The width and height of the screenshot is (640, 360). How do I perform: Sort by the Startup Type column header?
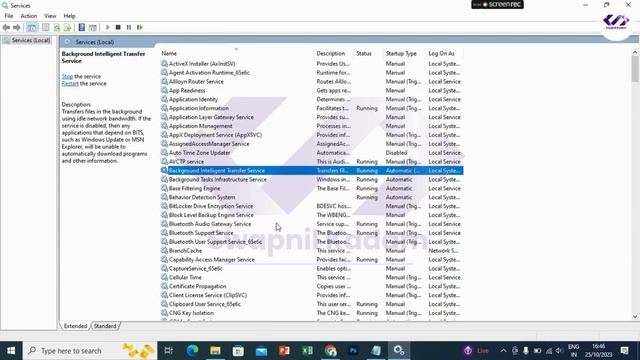pyautogui.click(x=401, y=53)
